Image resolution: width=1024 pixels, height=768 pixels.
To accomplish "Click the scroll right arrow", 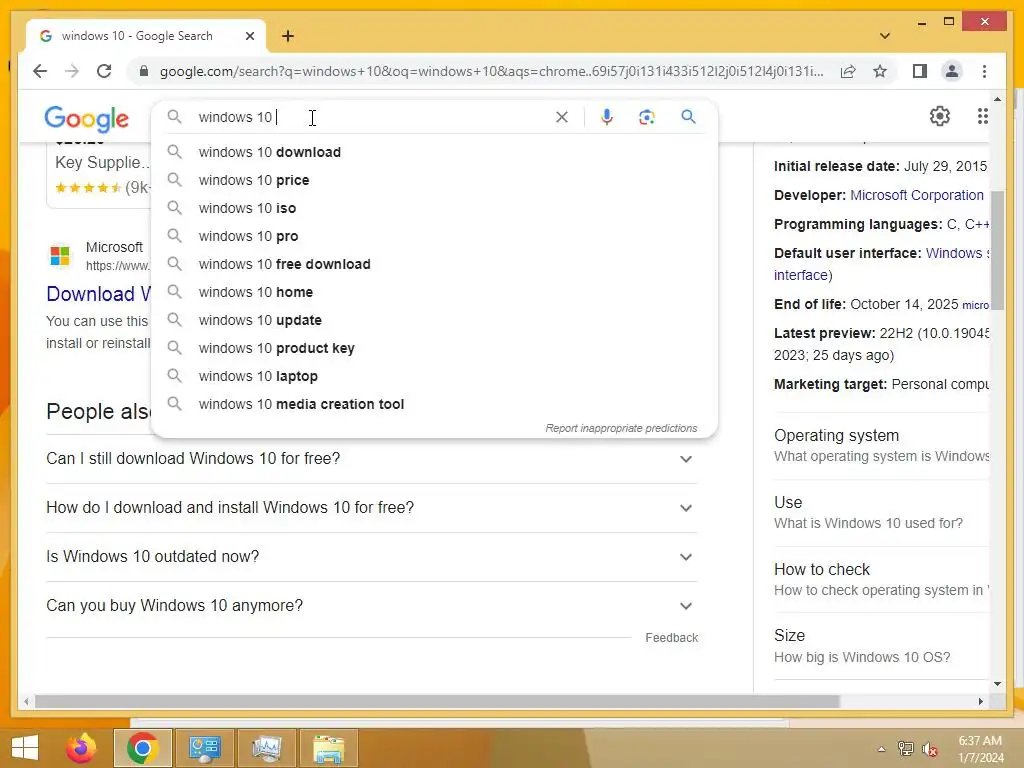I will 980,701.
